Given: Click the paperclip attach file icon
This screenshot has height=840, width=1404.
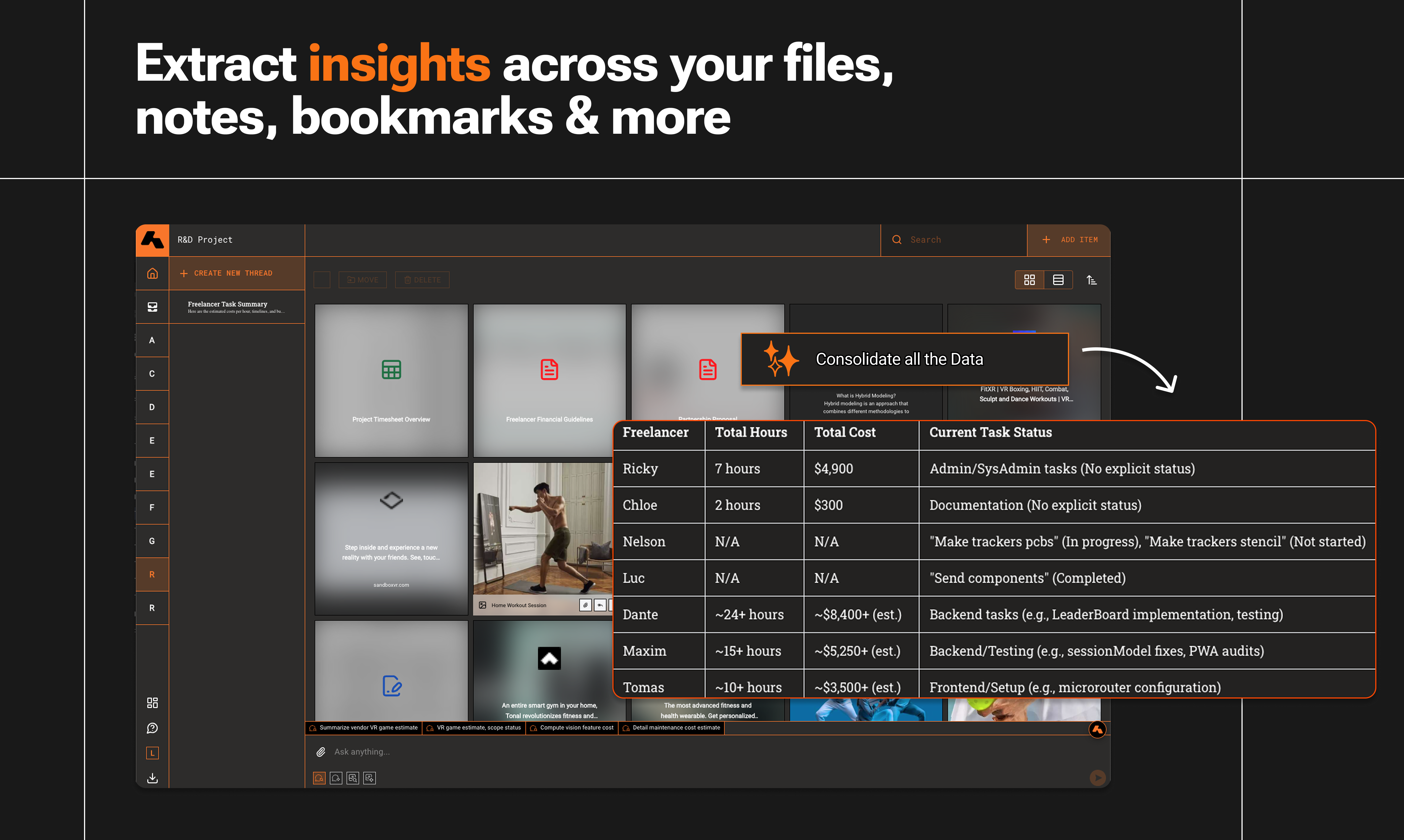Looking at the screenshot, I should click(x=320, y=752).
